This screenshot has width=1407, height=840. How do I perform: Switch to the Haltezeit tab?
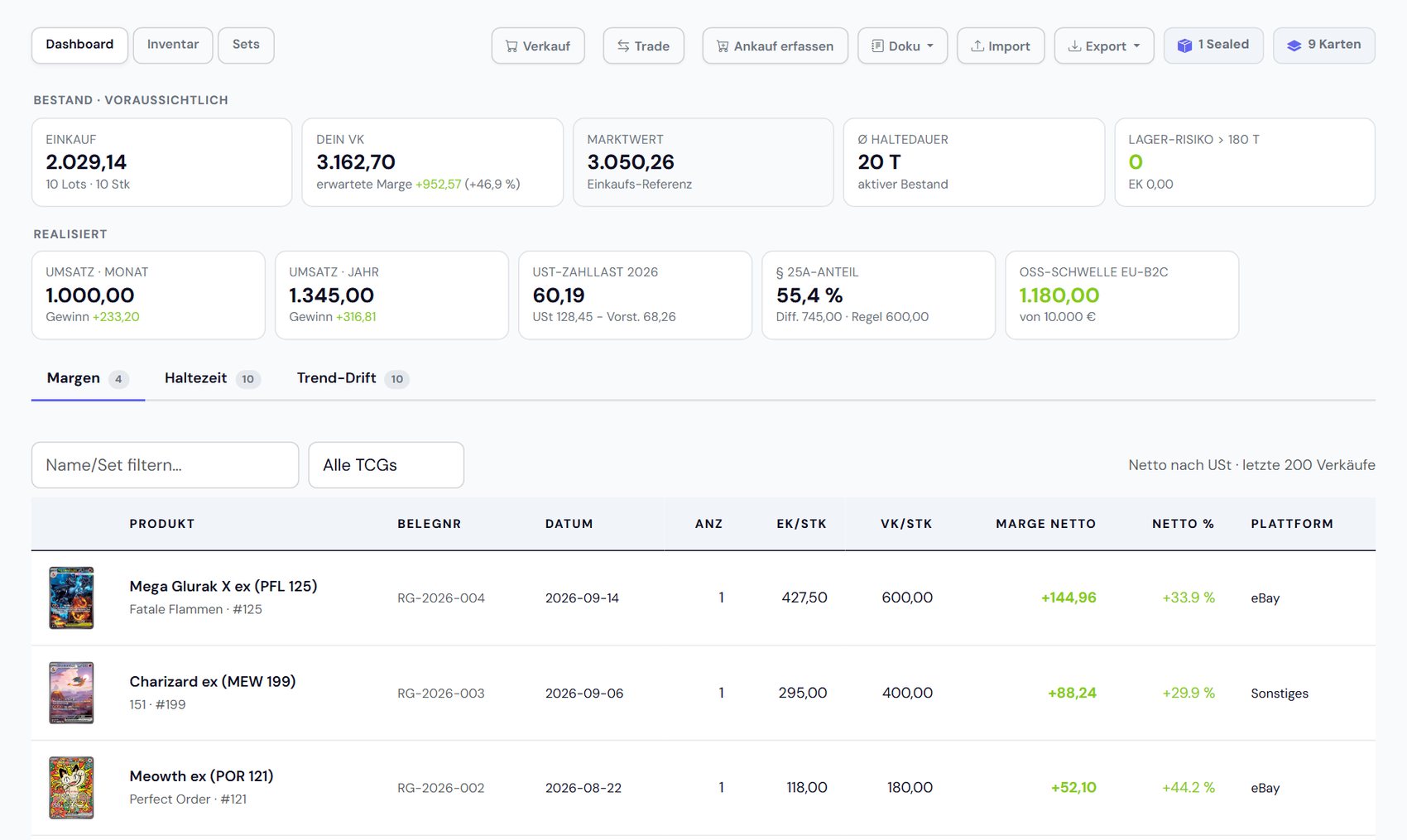click(x=212, y=379)
